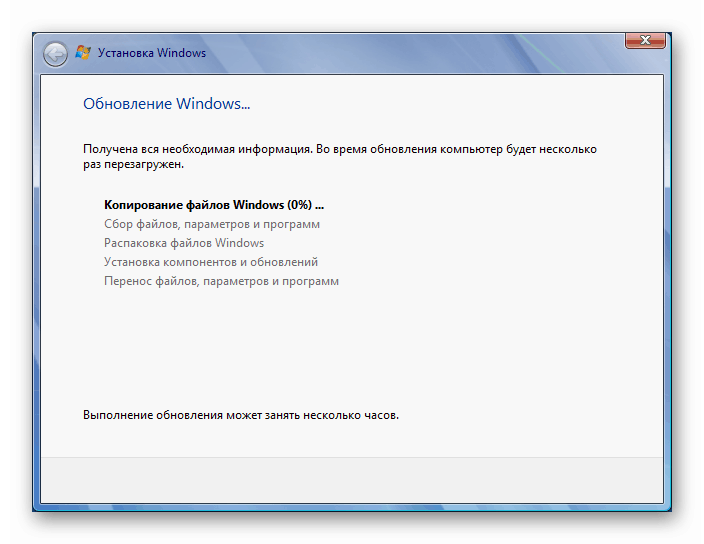Close the Установка Windows dialog
Viewport: 704px width, 544px height.
645,40
